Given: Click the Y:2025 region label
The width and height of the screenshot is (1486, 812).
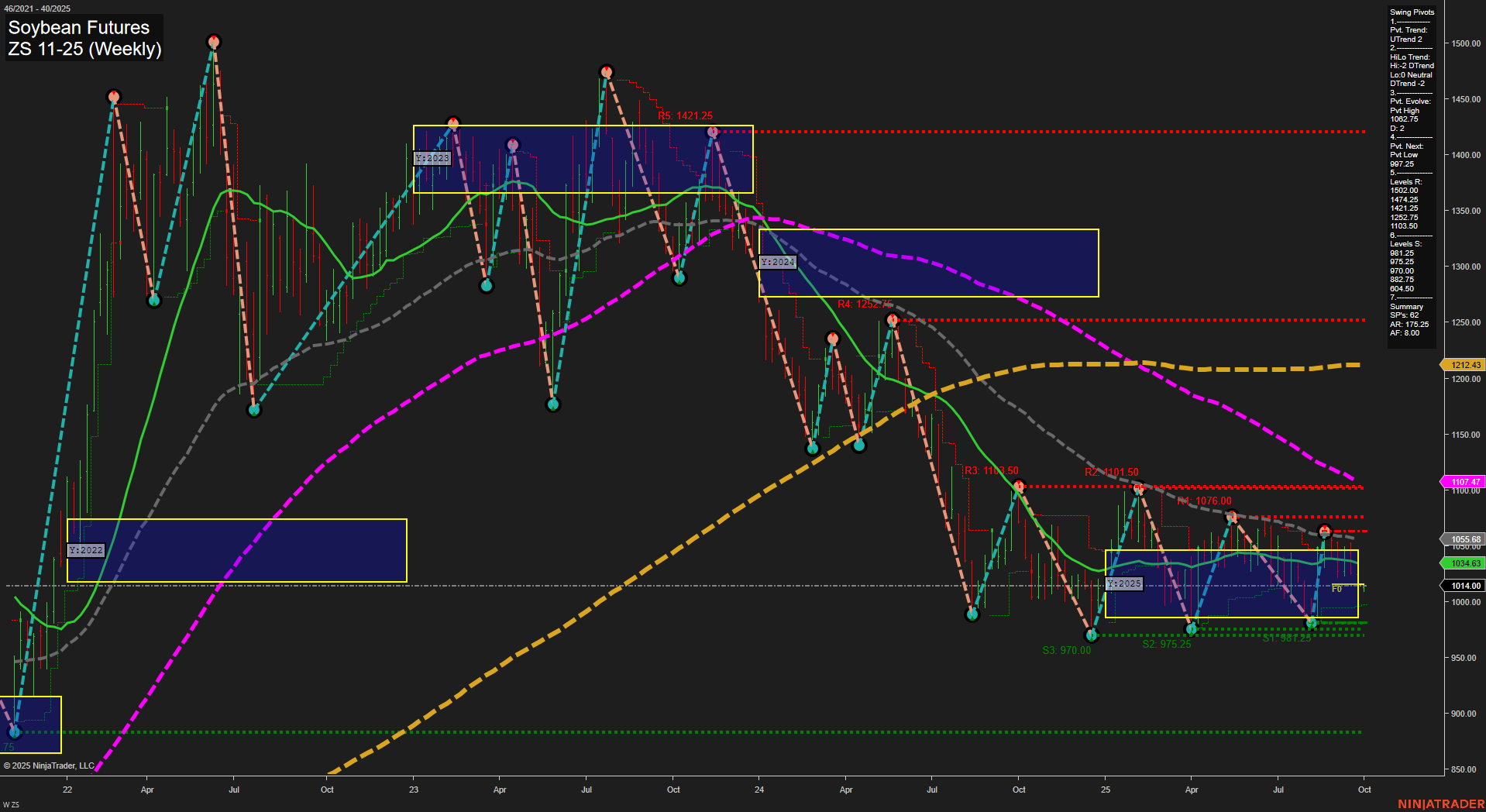Looking at the screenshot, I should pyautogui.click(x=1123, y=583).
